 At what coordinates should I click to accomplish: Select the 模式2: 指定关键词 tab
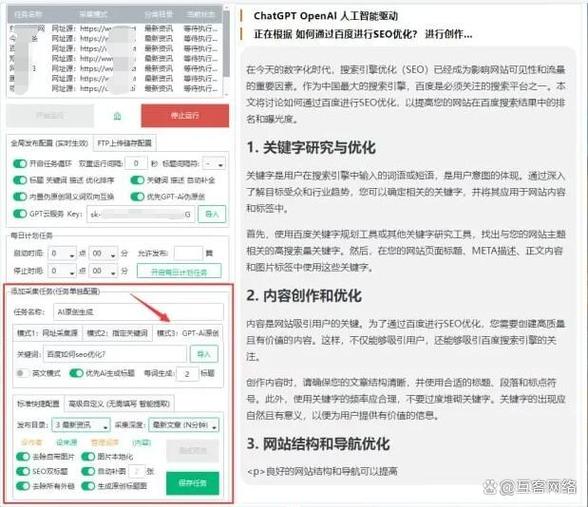(x=117, y=333)
